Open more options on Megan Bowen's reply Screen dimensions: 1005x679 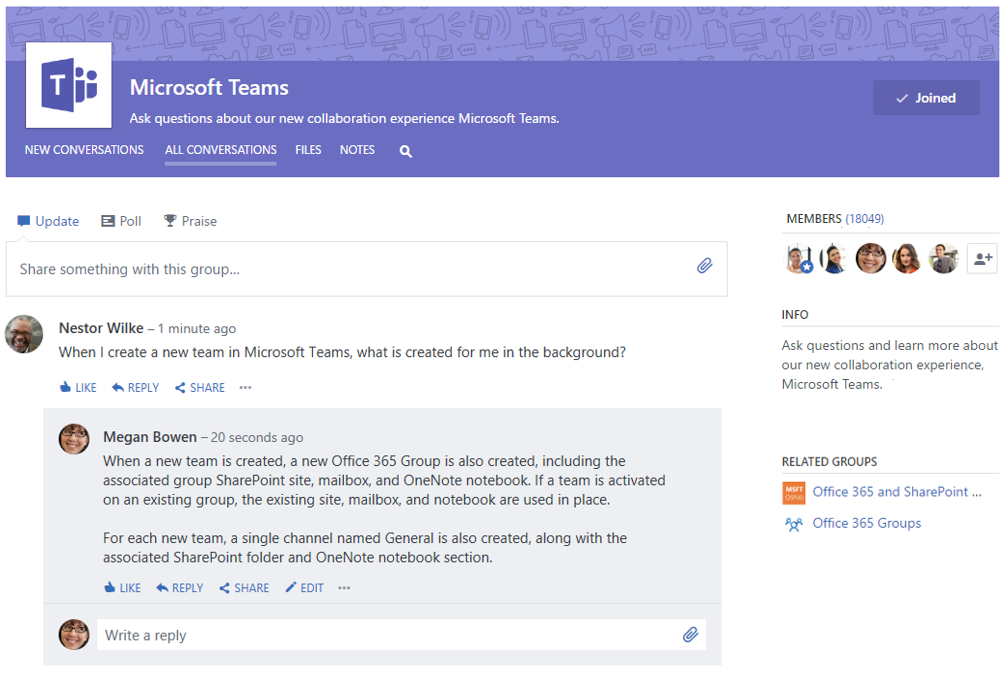coord(344,587)
